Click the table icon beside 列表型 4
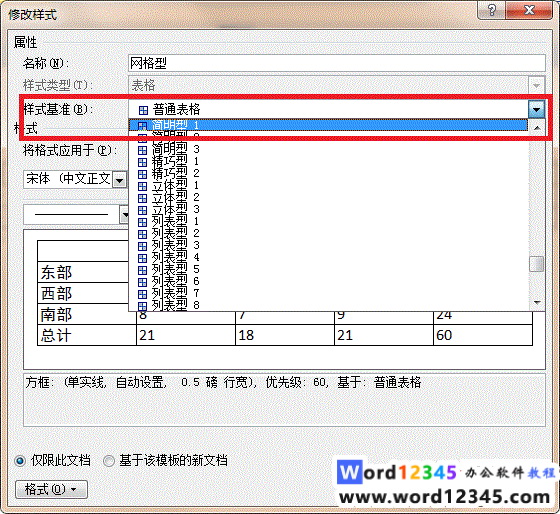Screen dimensions: 560x514 tap(142, 258)
